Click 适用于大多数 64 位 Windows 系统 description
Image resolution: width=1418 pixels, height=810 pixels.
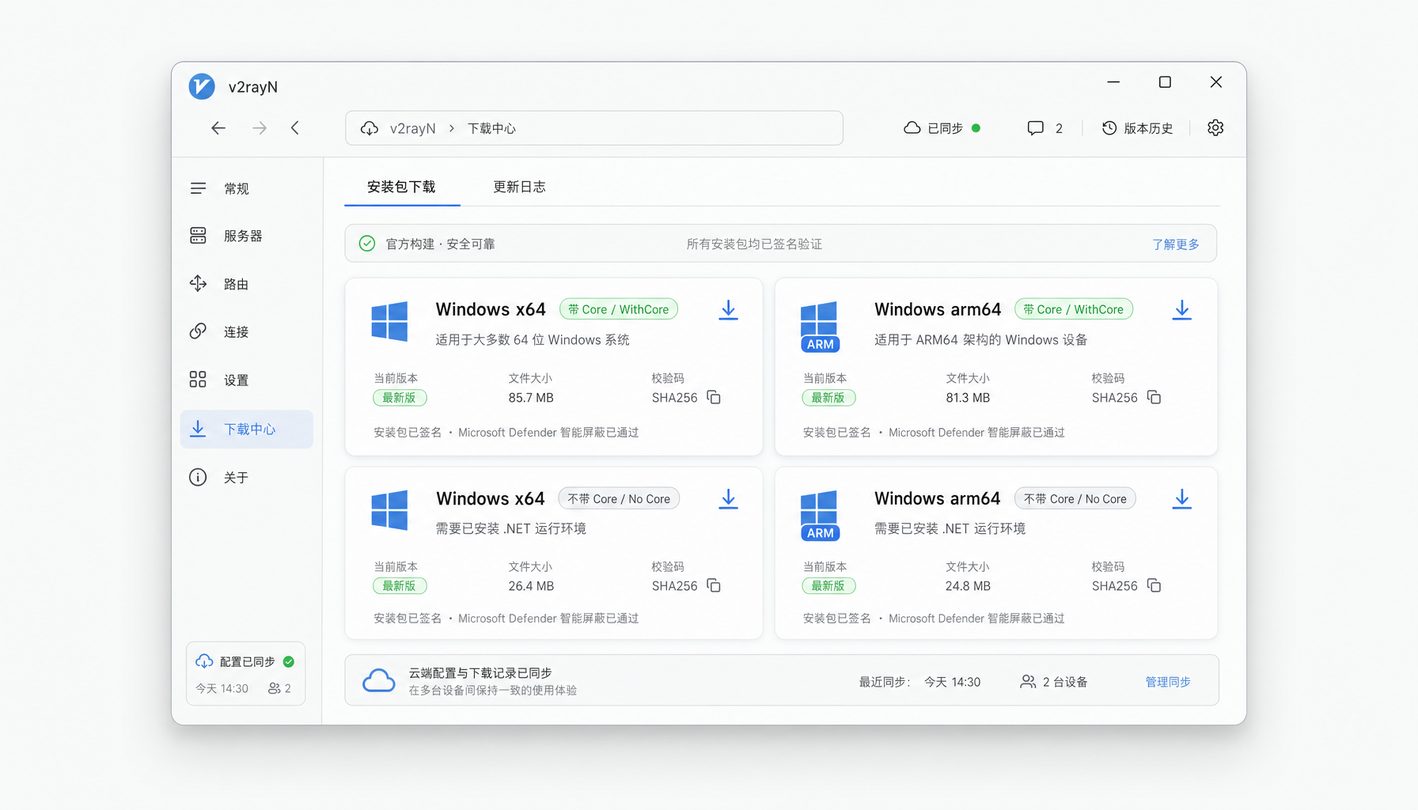coord(533,340)
